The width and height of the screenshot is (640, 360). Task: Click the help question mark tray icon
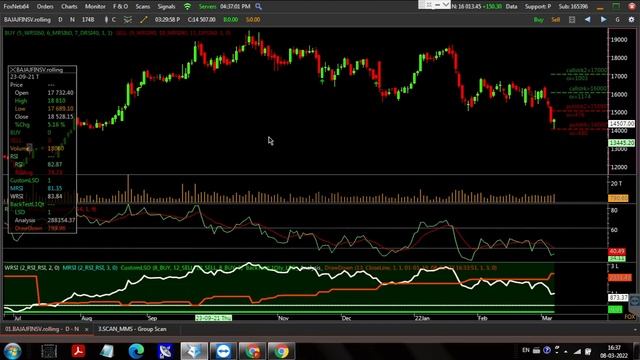click(547, 350)
